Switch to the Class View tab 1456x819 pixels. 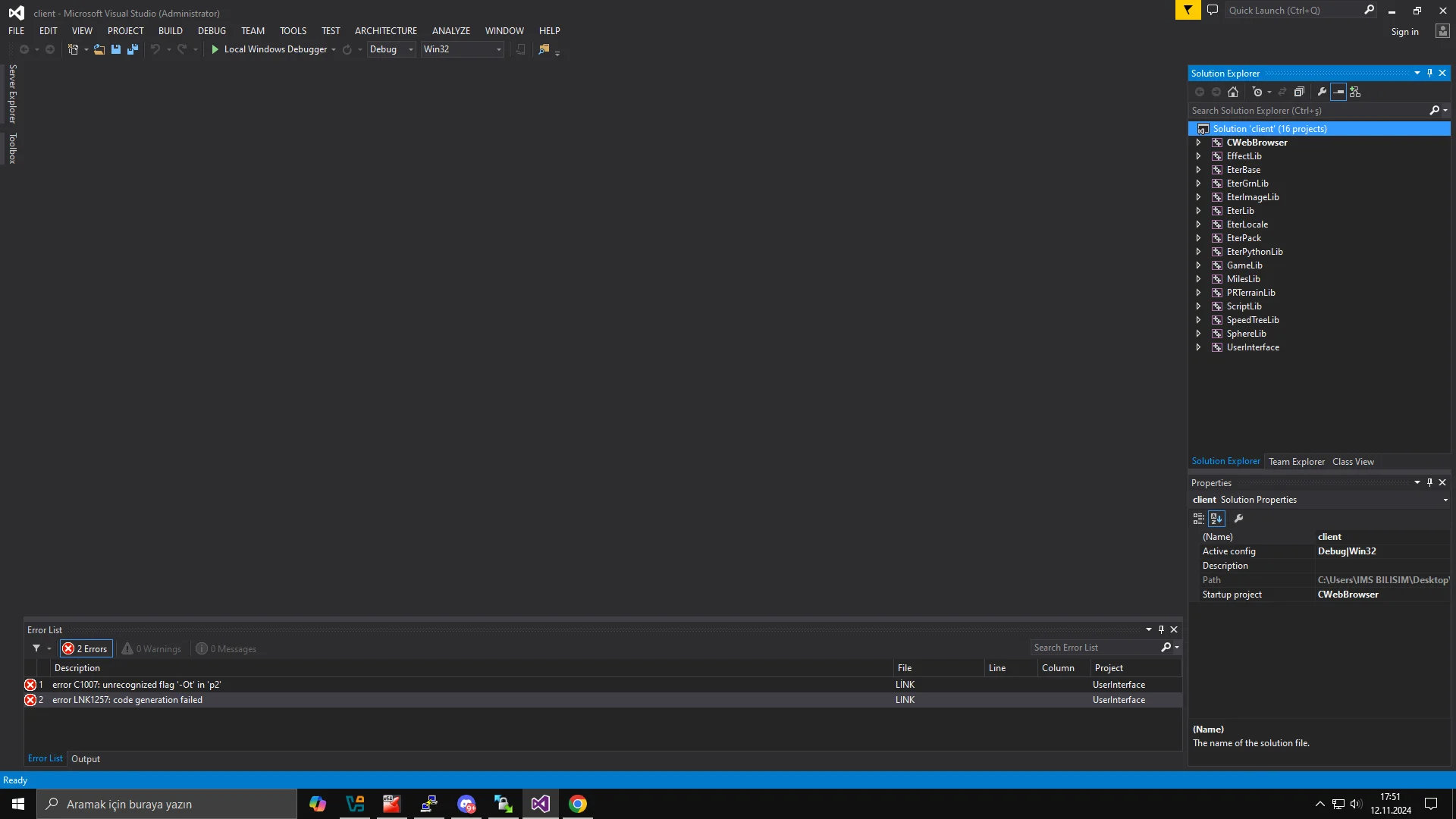coord(1353,462)
